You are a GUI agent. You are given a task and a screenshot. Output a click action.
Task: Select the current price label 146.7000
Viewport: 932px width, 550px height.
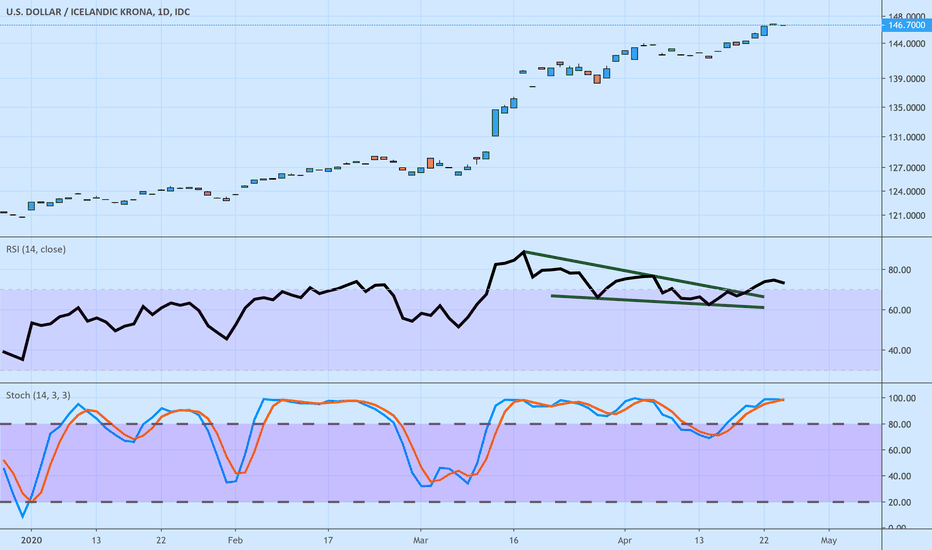906,25
